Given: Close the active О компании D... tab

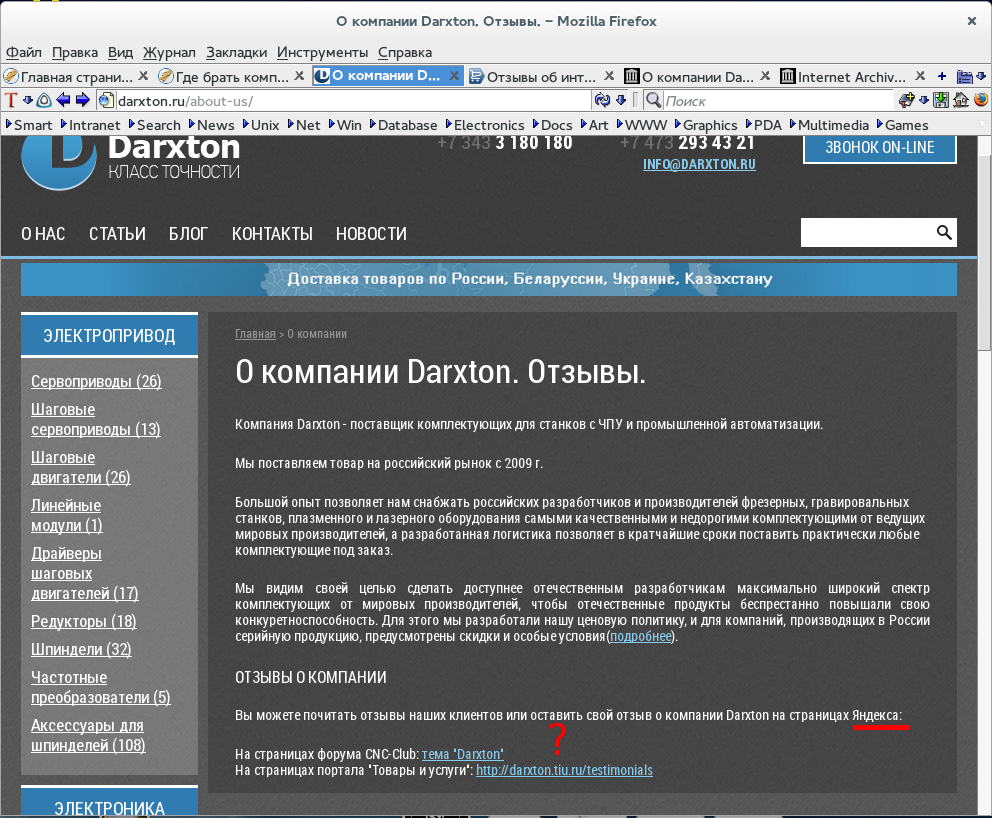Looking at the screenshot, I should (454, 76).
